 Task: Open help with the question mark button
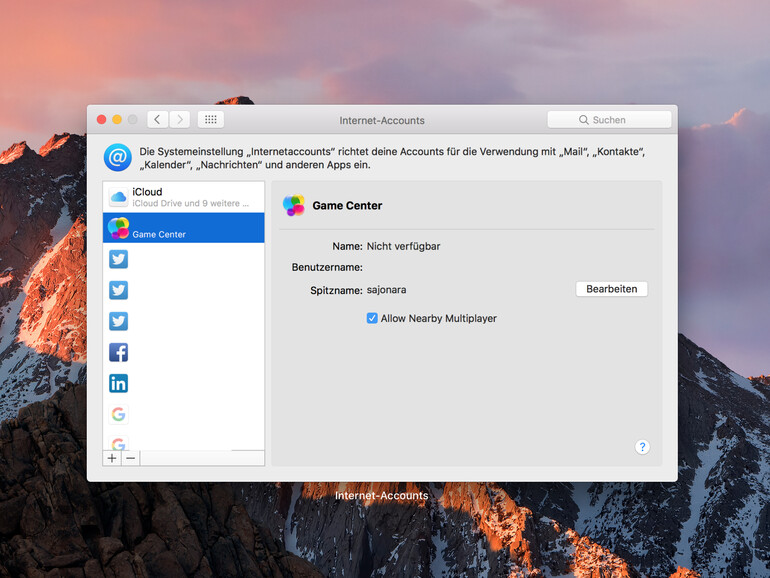[643, 447]
